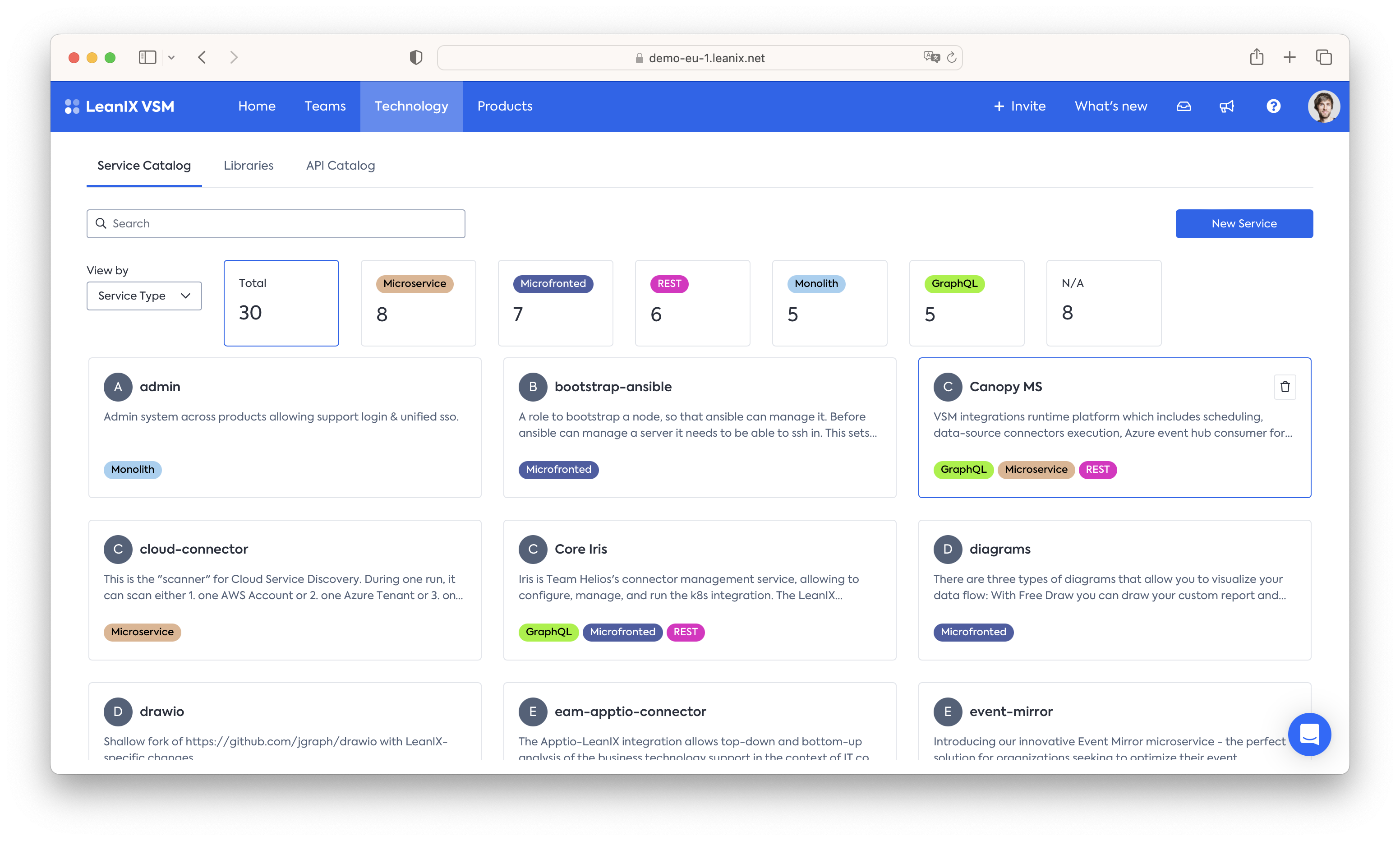
Task: Open the inbox tray icon in header
Action: [1183, 106]
